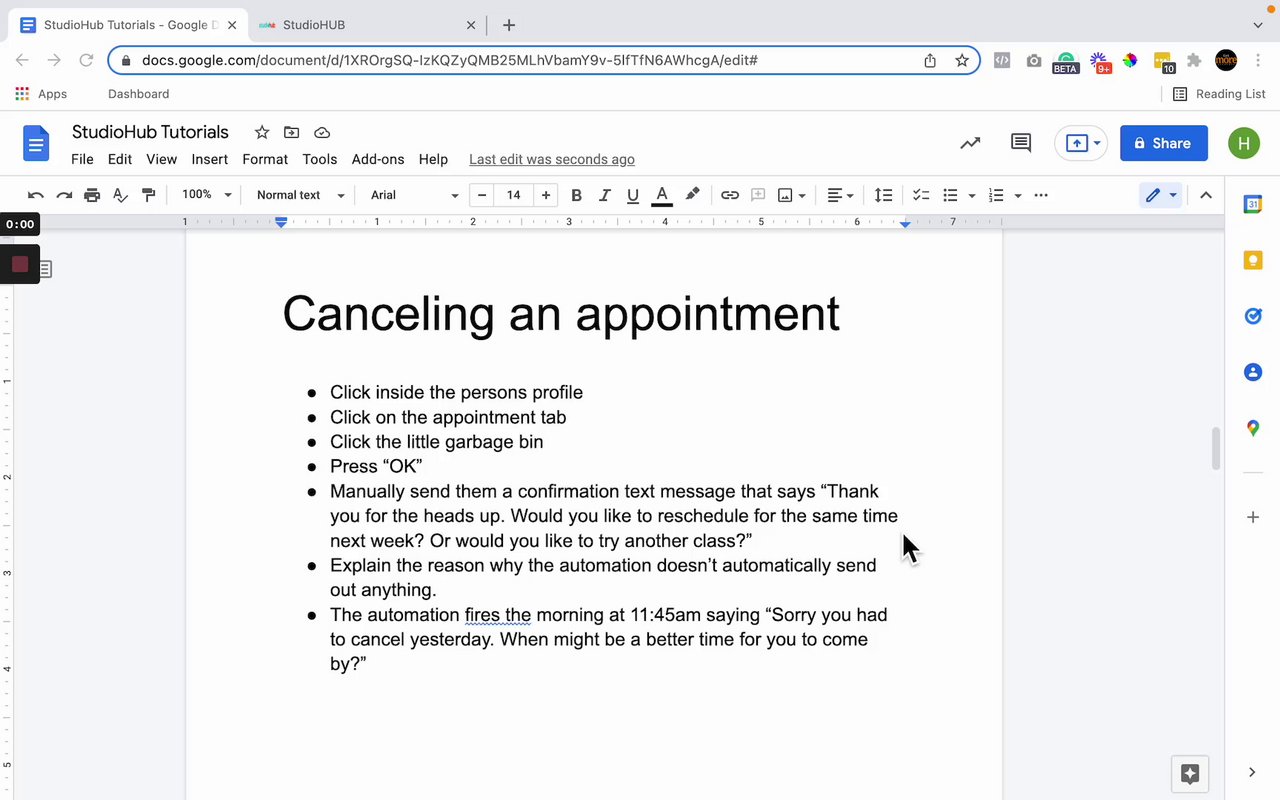Image resolution: width=1280 pixels, height=800 pixels.
Task: Open the Tools menu
Action: (x=320, y=159)
